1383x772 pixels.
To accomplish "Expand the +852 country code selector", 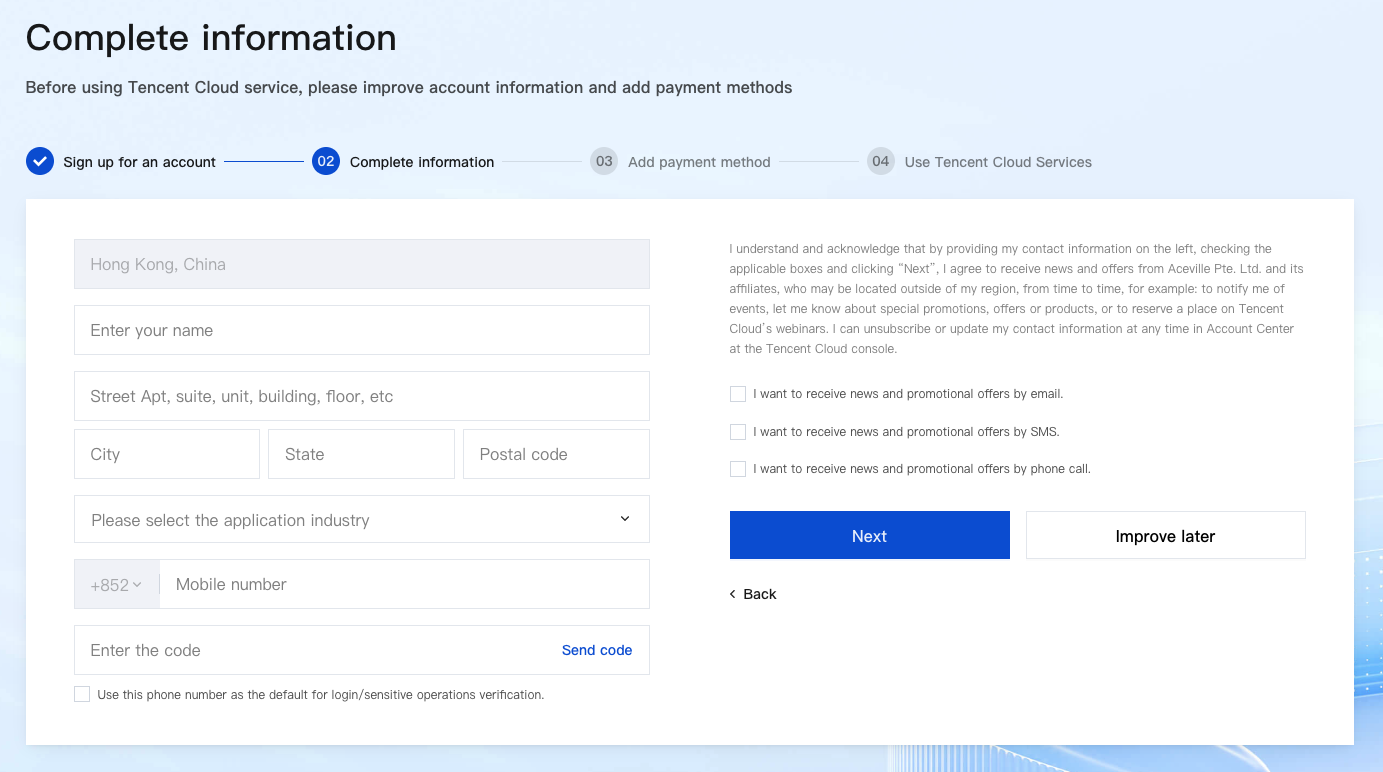I will coord(117,585).
